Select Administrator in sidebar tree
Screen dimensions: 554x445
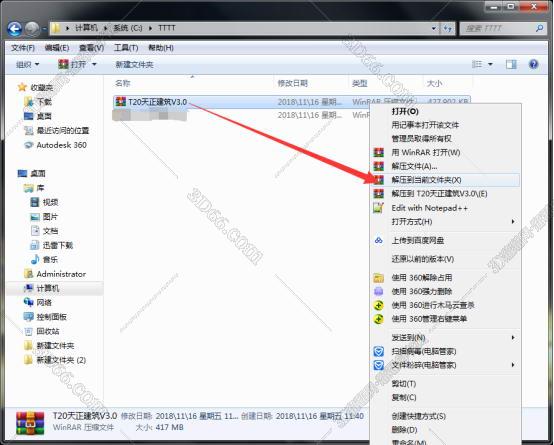[61, 274]
